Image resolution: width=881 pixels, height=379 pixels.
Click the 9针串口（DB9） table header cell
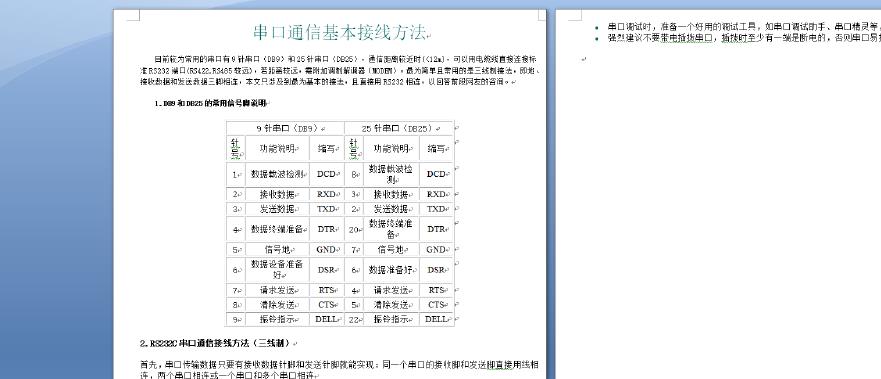pyautogui.click(x=285, y=129)
